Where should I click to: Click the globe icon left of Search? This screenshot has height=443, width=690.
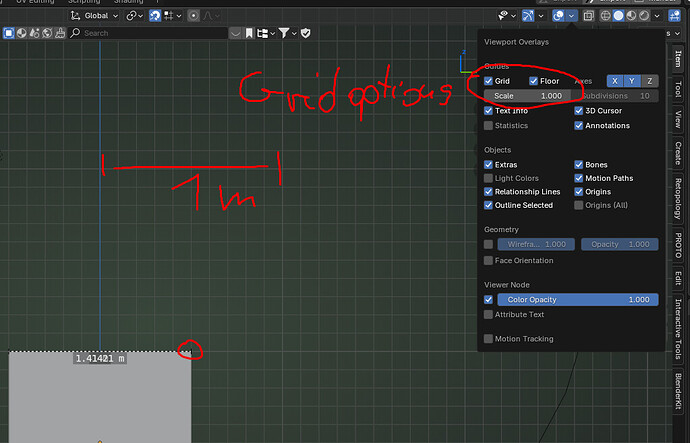tap(47, 33)
